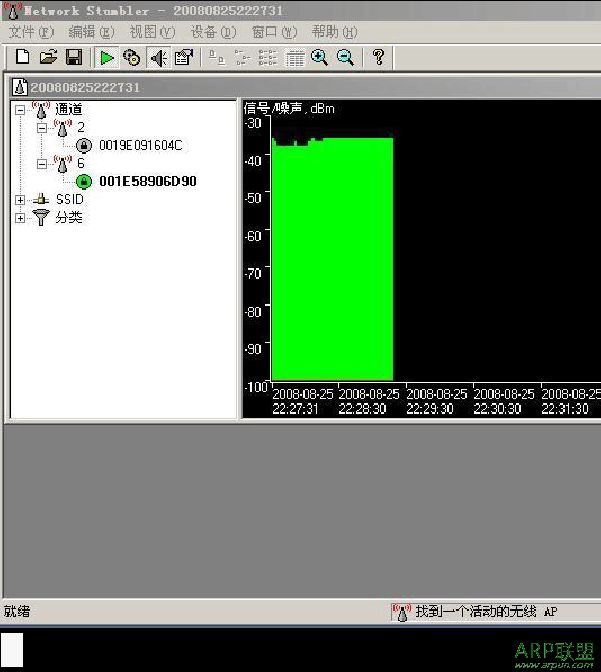Select the 通道 antenna icon

41,110
